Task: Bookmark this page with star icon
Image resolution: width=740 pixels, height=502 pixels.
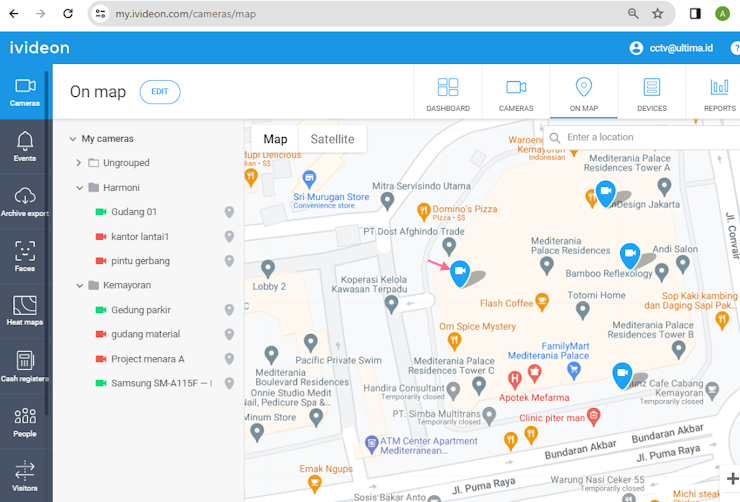Action: pos(657,14)
